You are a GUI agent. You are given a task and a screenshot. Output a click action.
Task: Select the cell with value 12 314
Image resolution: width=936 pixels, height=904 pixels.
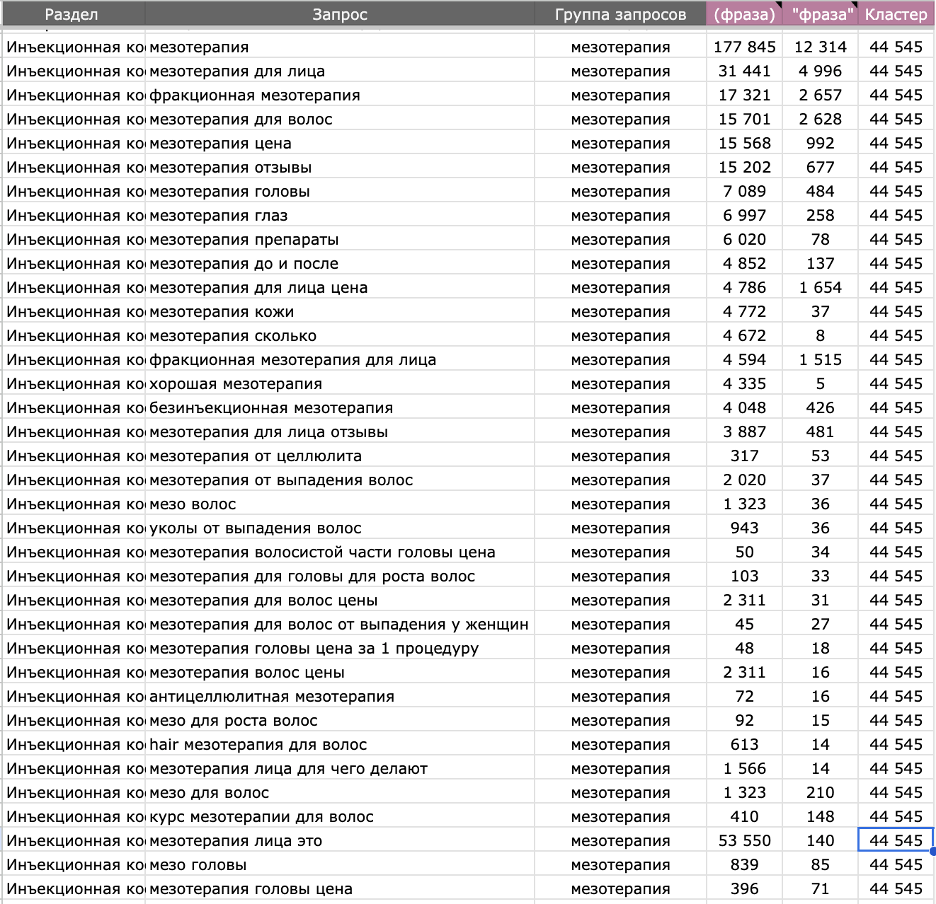[x=820, y=47]
